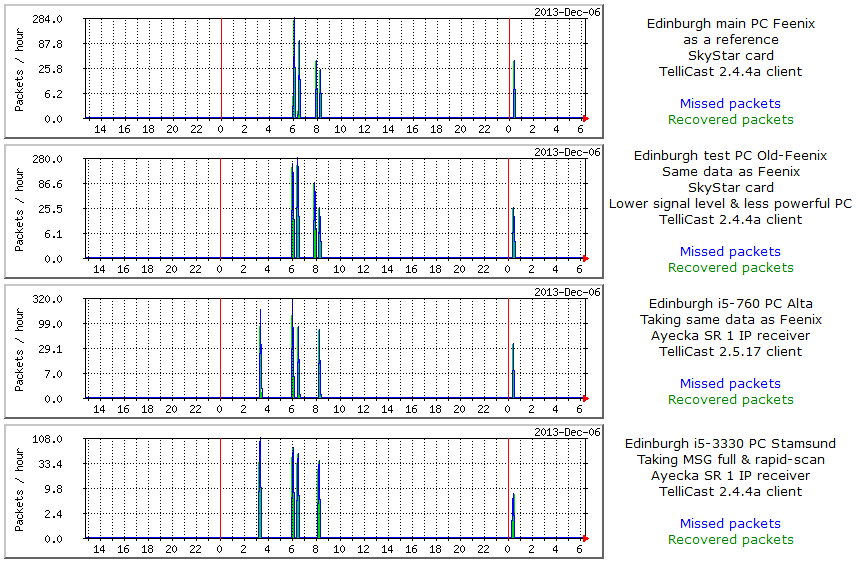Select the text "Edinburgh test PC Old-Feenix"
The image size is (858, 562).
coord(731,155)
